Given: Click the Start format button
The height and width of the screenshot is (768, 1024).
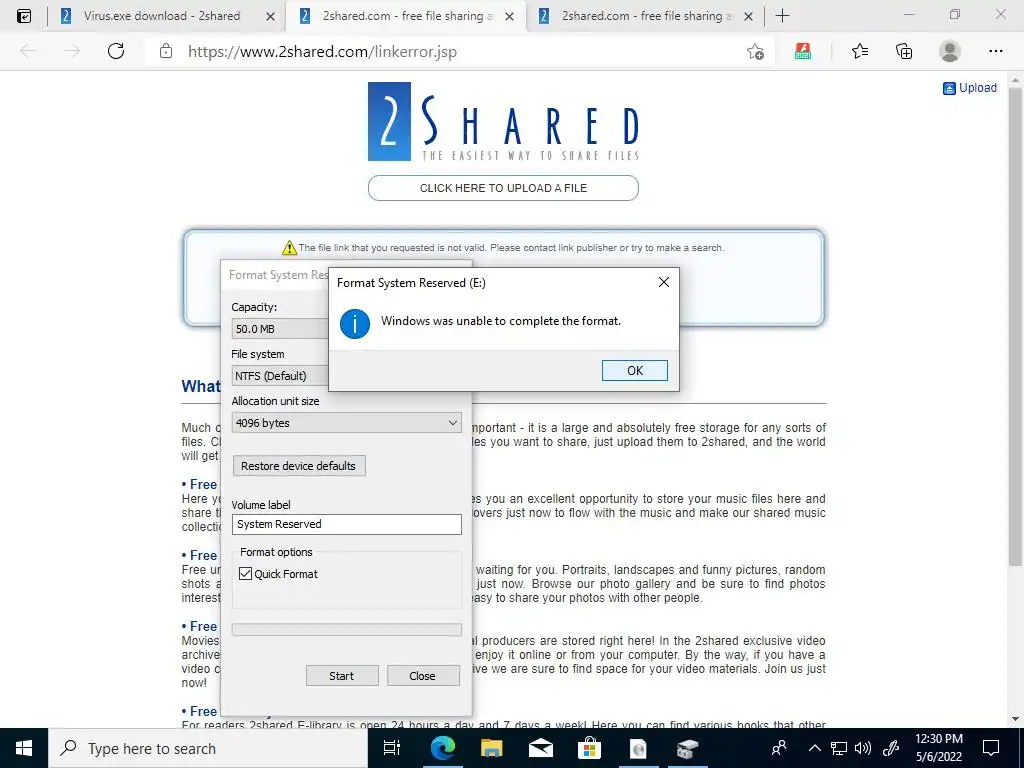Looking at the screenshot, I should tap(342, 676).
